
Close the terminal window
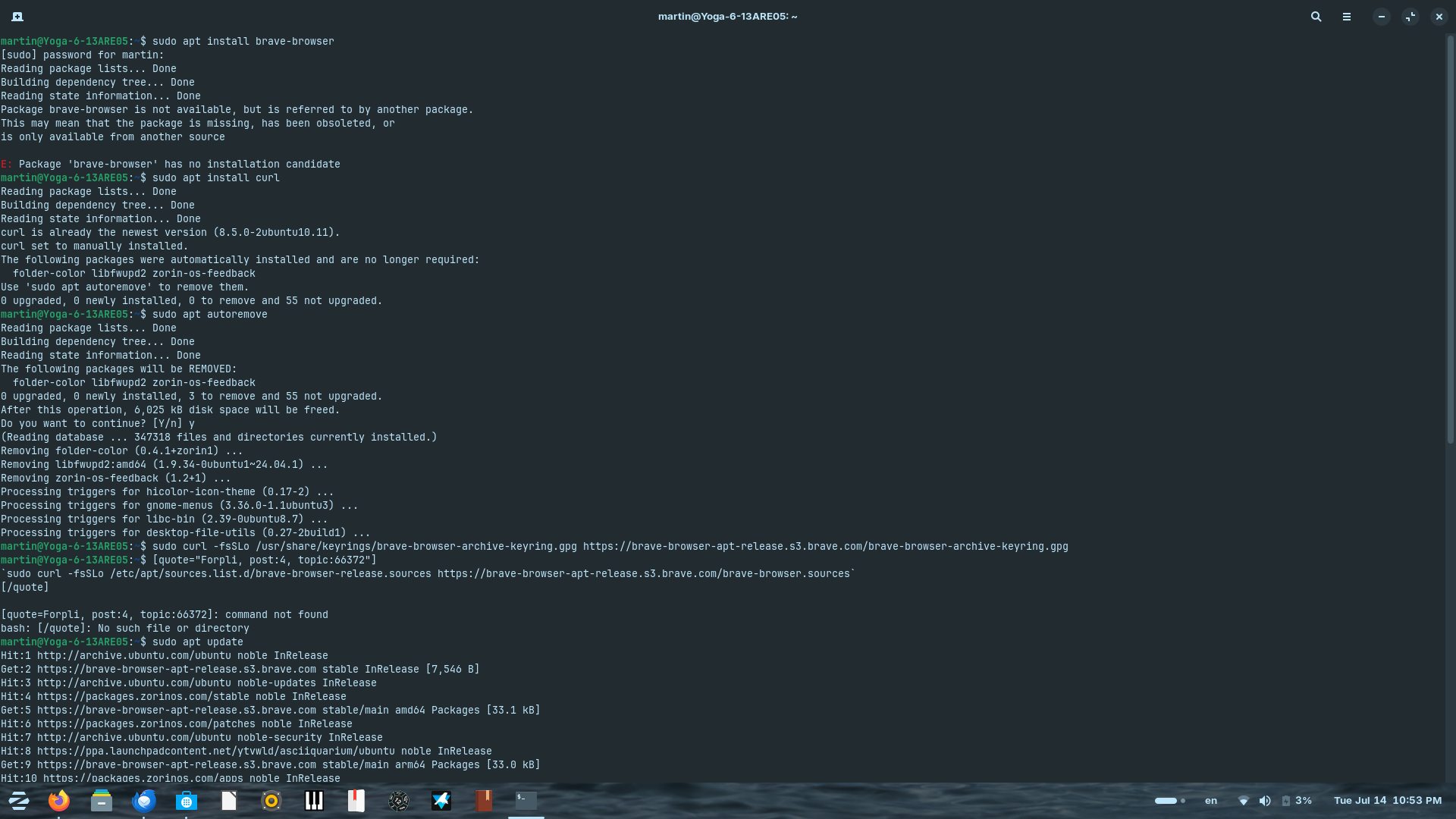pos(1439,16)
